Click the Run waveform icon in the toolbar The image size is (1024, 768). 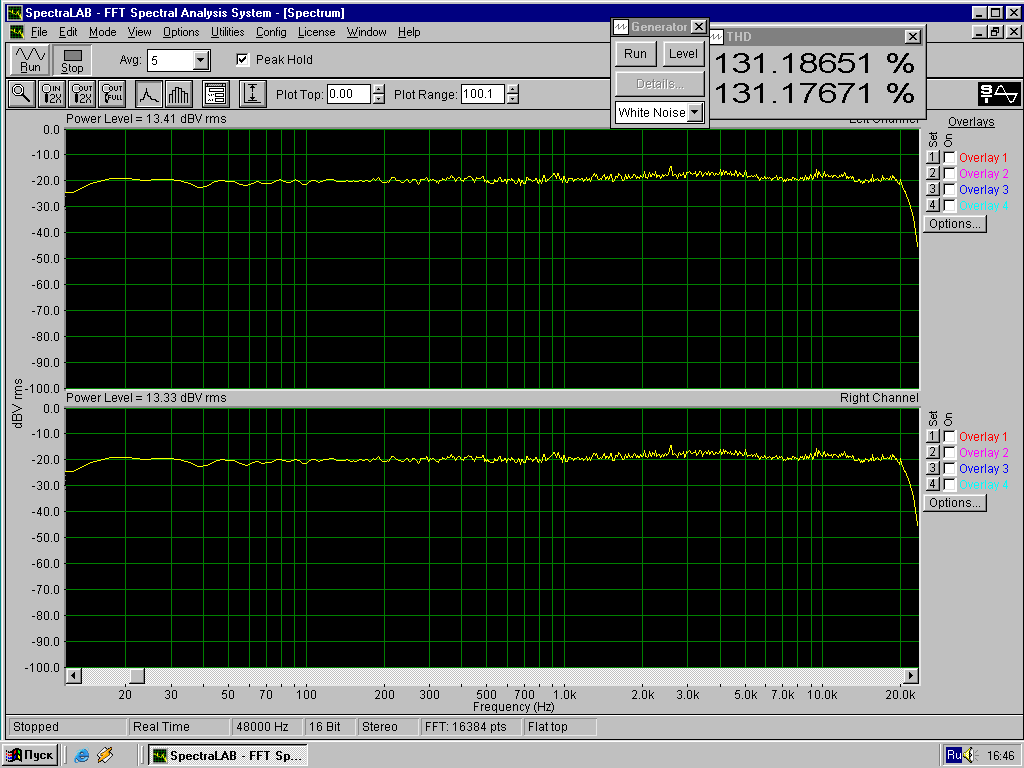tap(30, 59)
